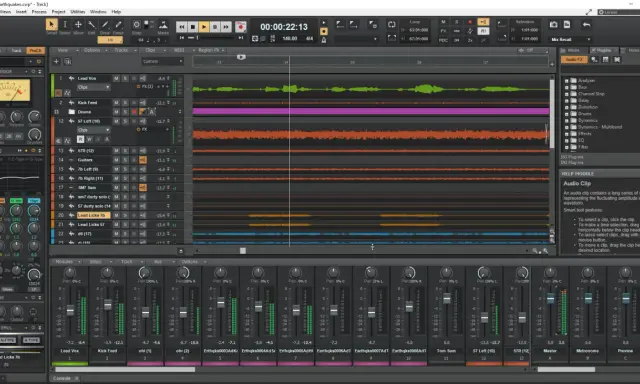Image resolution: width=640 pixels, height=384 pixels.
Task: Fast forward in transport
Action: [x=226, y=27]
